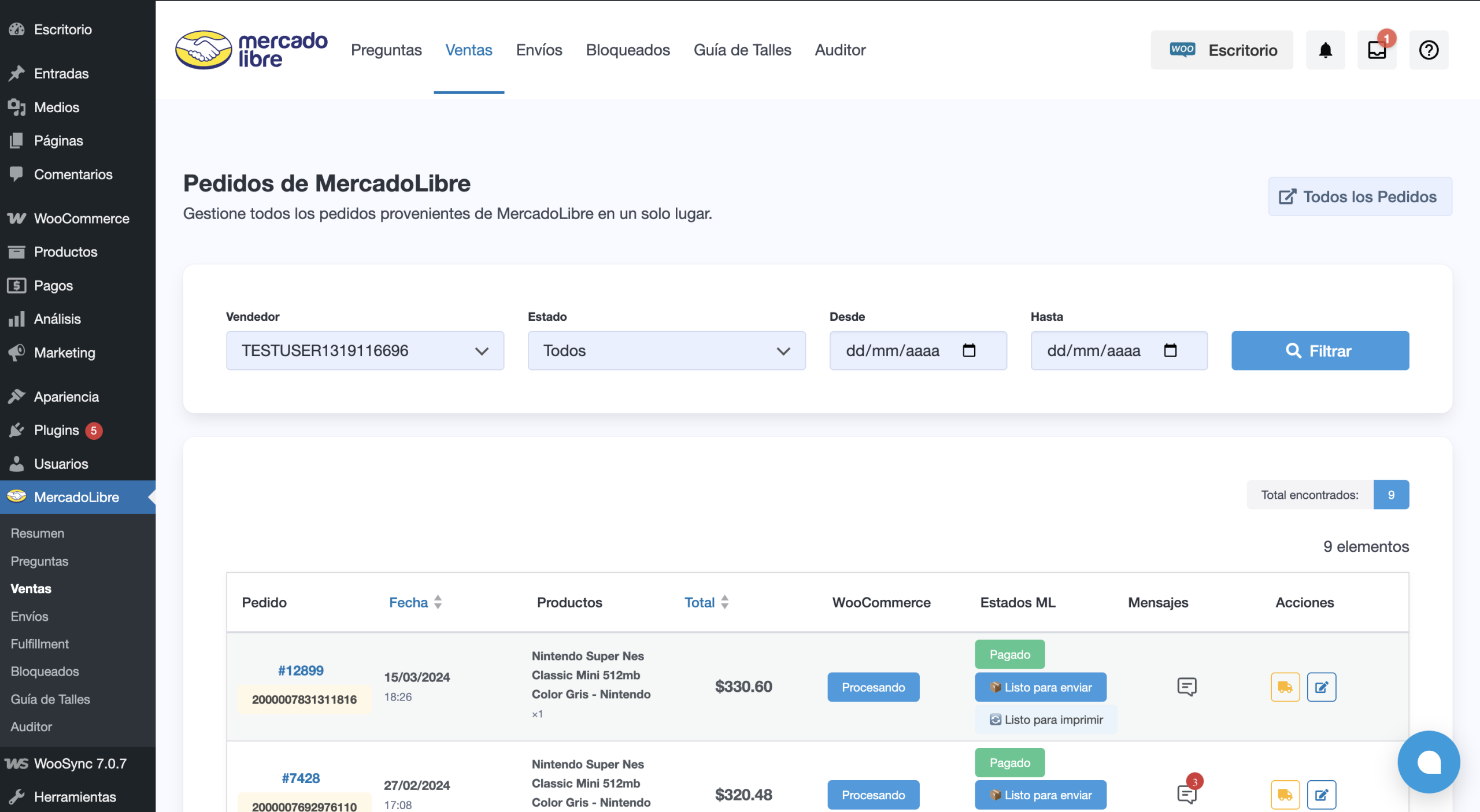Switch to the Guía de Talles top tab
The width and height of the screenshot is (1480, 812).
pyautogui.click(x=742, y=50)
